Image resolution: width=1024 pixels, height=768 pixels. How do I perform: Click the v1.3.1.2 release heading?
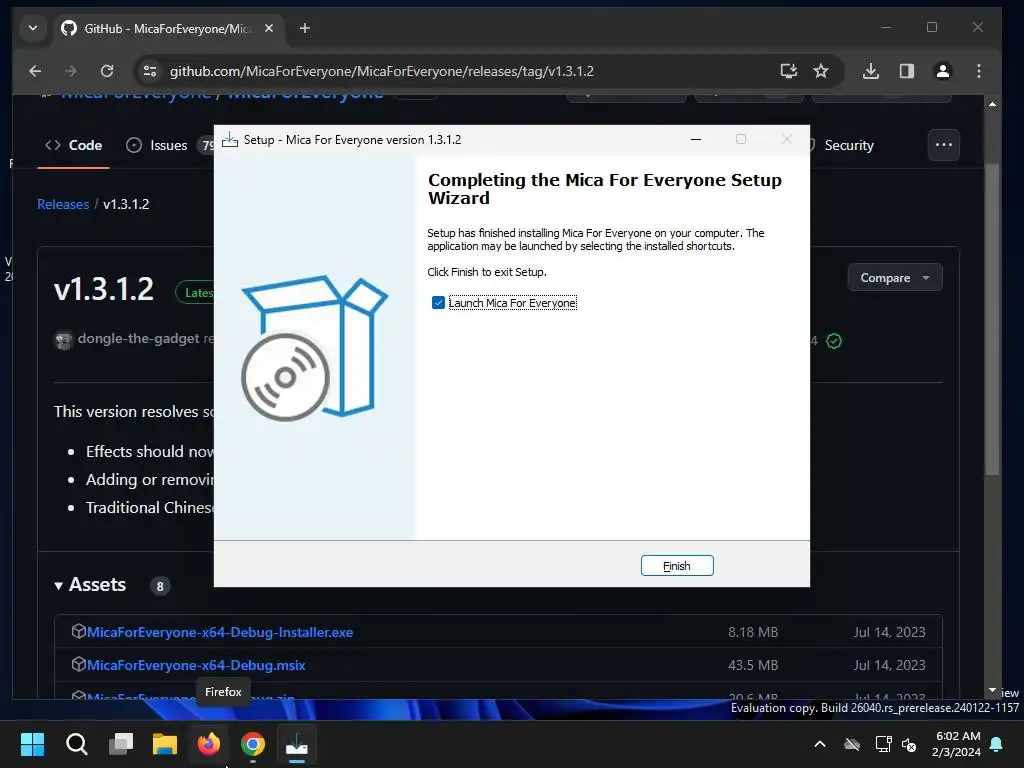click(104, 289)
